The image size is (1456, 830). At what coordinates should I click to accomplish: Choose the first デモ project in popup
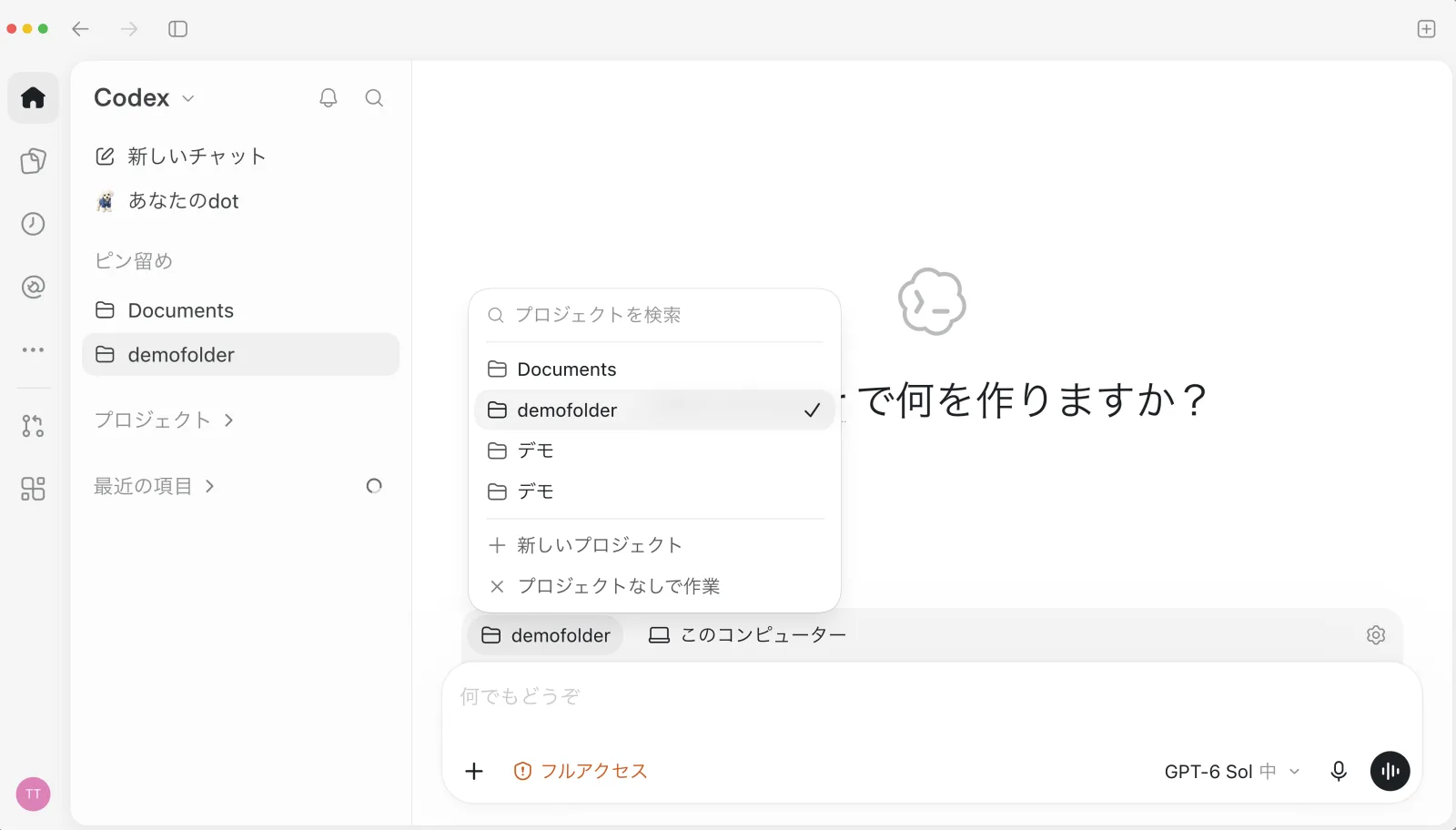(x=654, y=450)
